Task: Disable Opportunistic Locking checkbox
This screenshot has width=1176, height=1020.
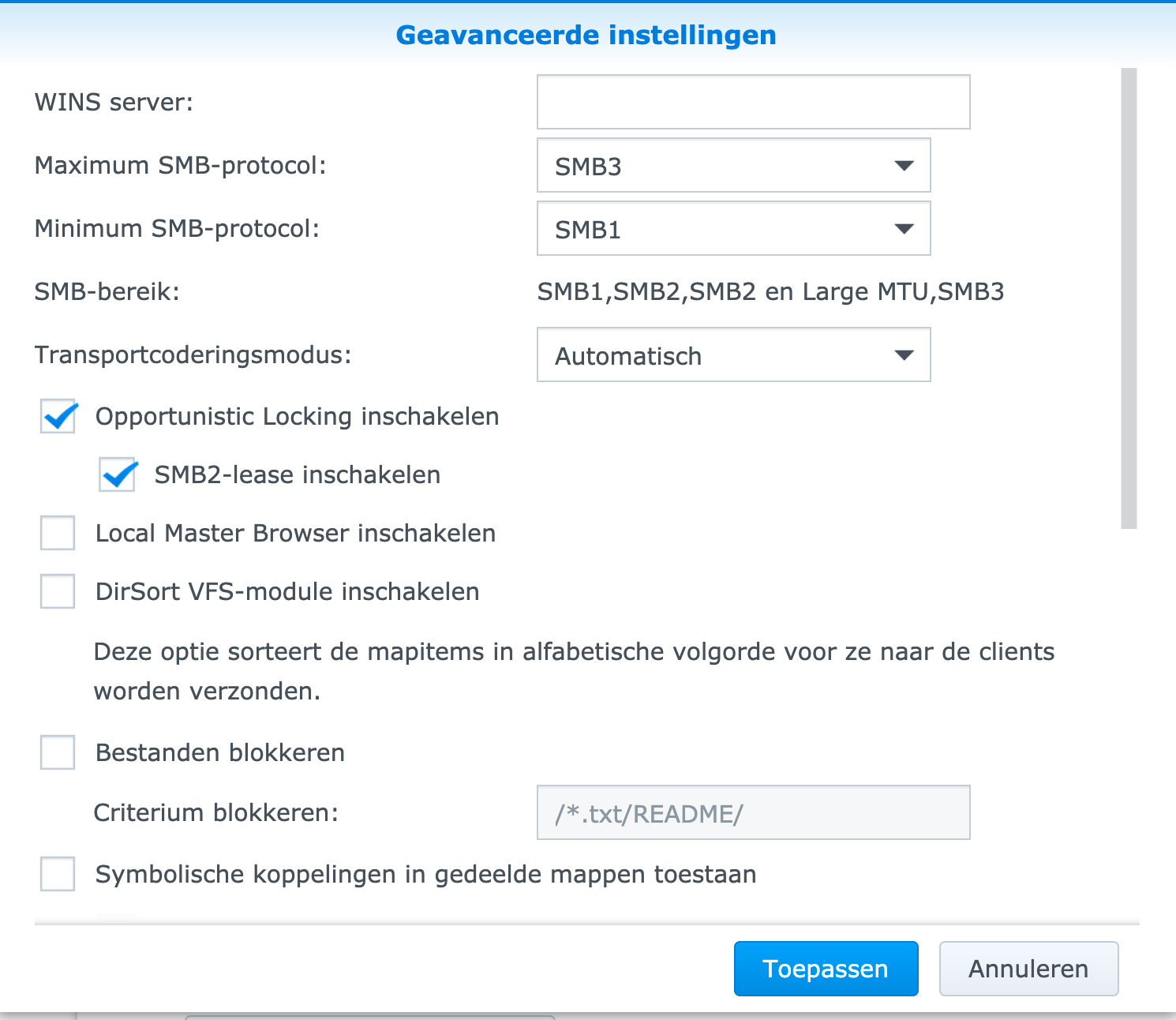Action: 58,417
